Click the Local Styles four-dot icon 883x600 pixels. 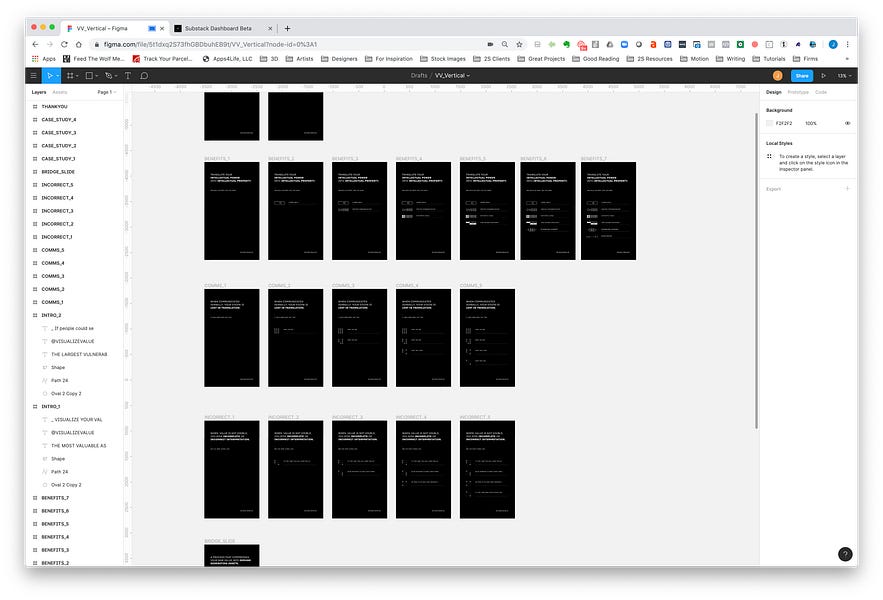click(x=771, y=156)
